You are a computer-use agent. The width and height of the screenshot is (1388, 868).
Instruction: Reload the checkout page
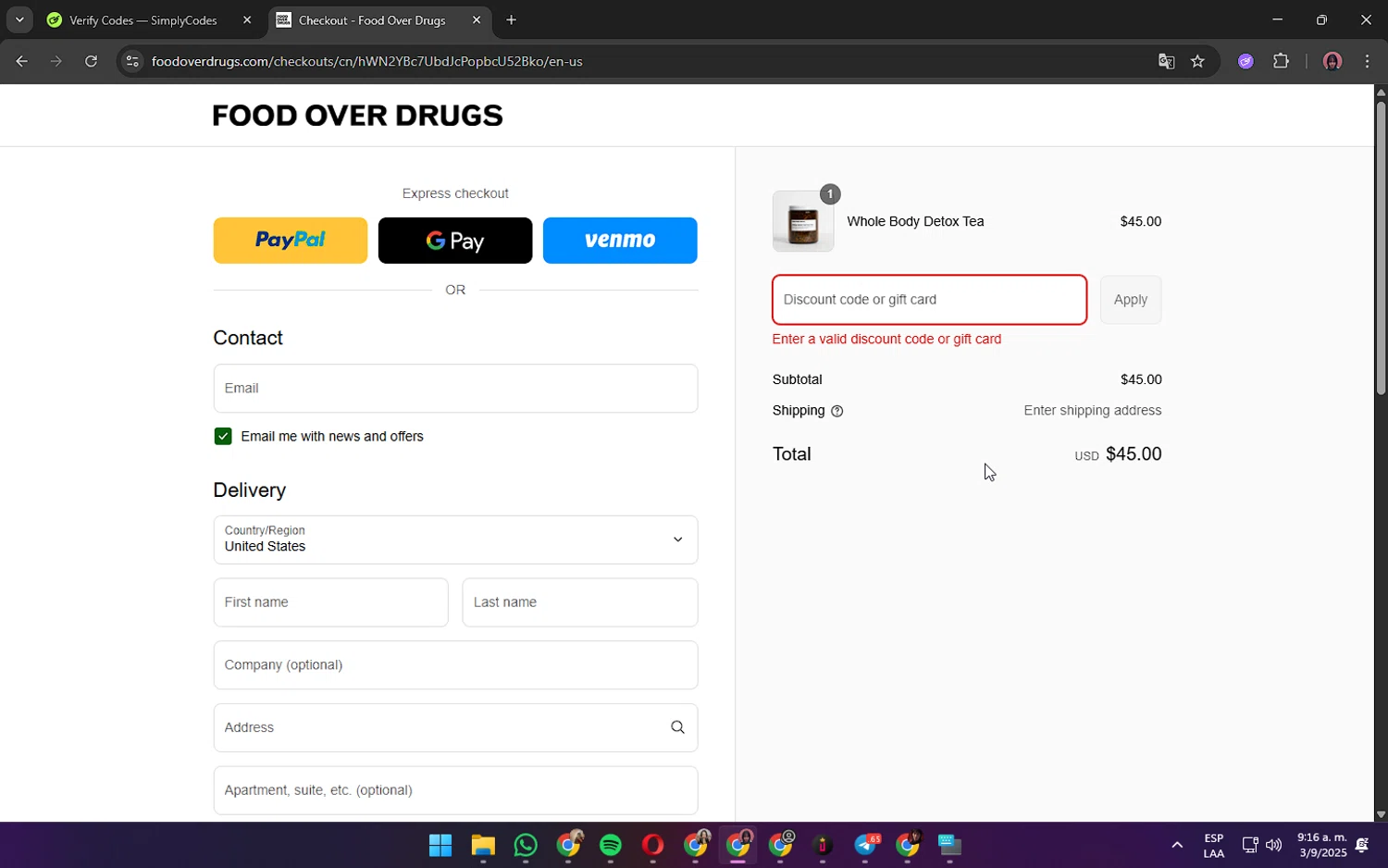(x=91, y=61)
